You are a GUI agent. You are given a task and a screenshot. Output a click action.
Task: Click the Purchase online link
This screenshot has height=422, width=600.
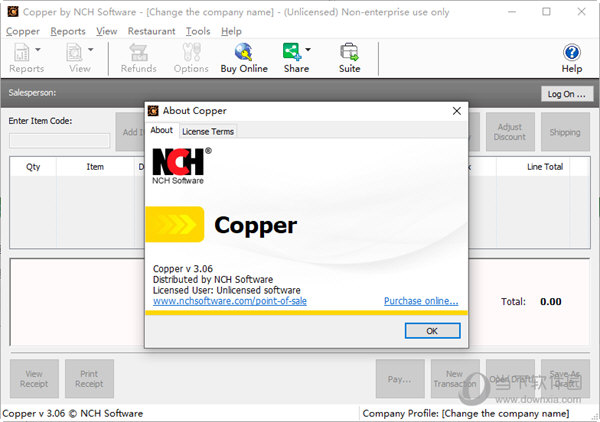421,301
